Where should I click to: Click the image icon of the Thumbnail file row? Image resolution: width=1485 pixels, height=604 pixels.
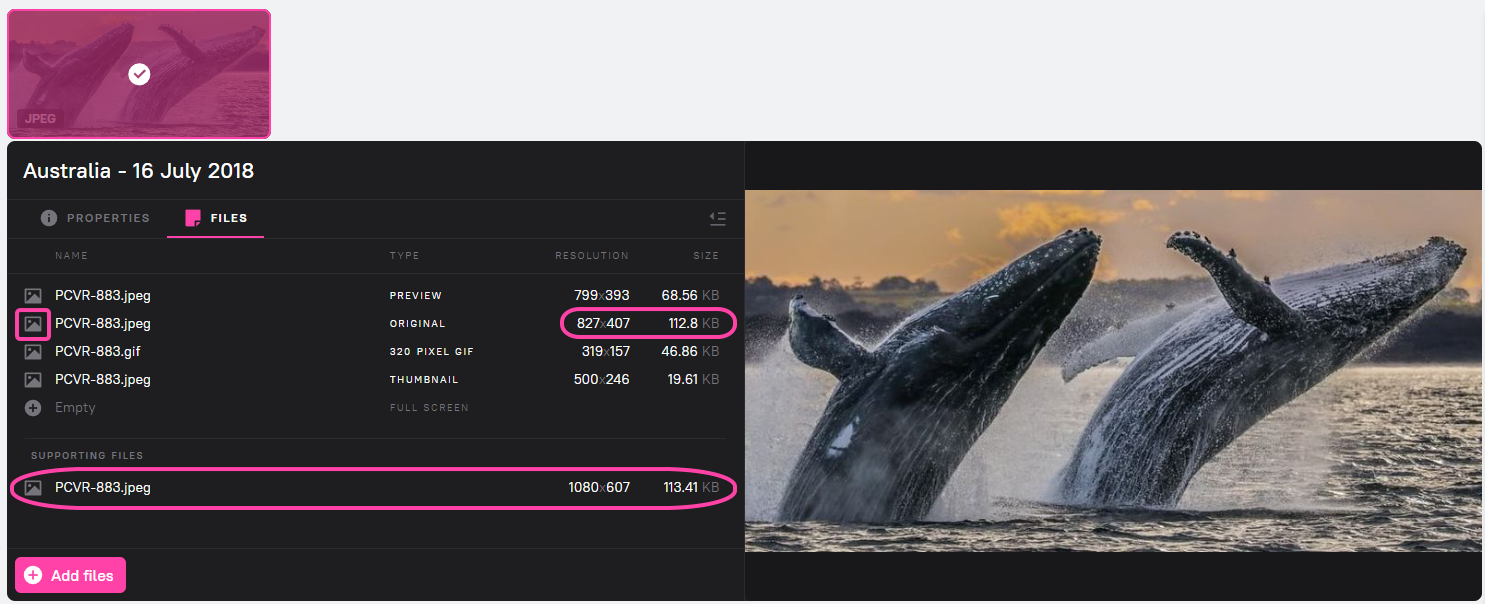tap(33, 380)
